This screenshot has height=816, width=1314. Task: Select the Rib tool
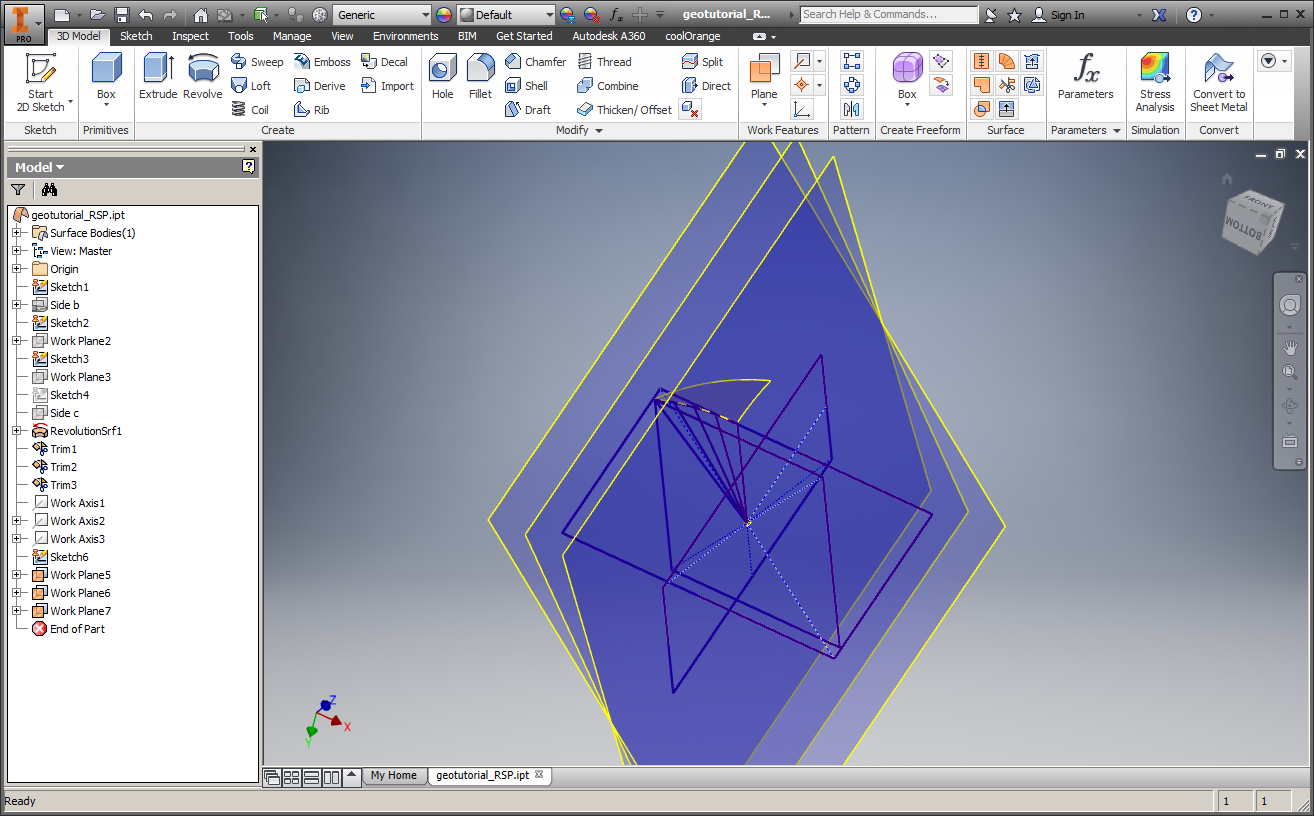[311, 110]
